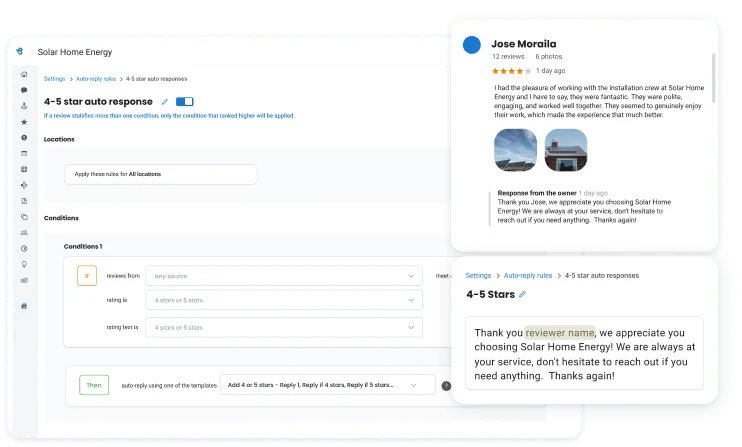Click the review card scrollbar
Viewport: 742px width, 447px height.
point(713,78)
